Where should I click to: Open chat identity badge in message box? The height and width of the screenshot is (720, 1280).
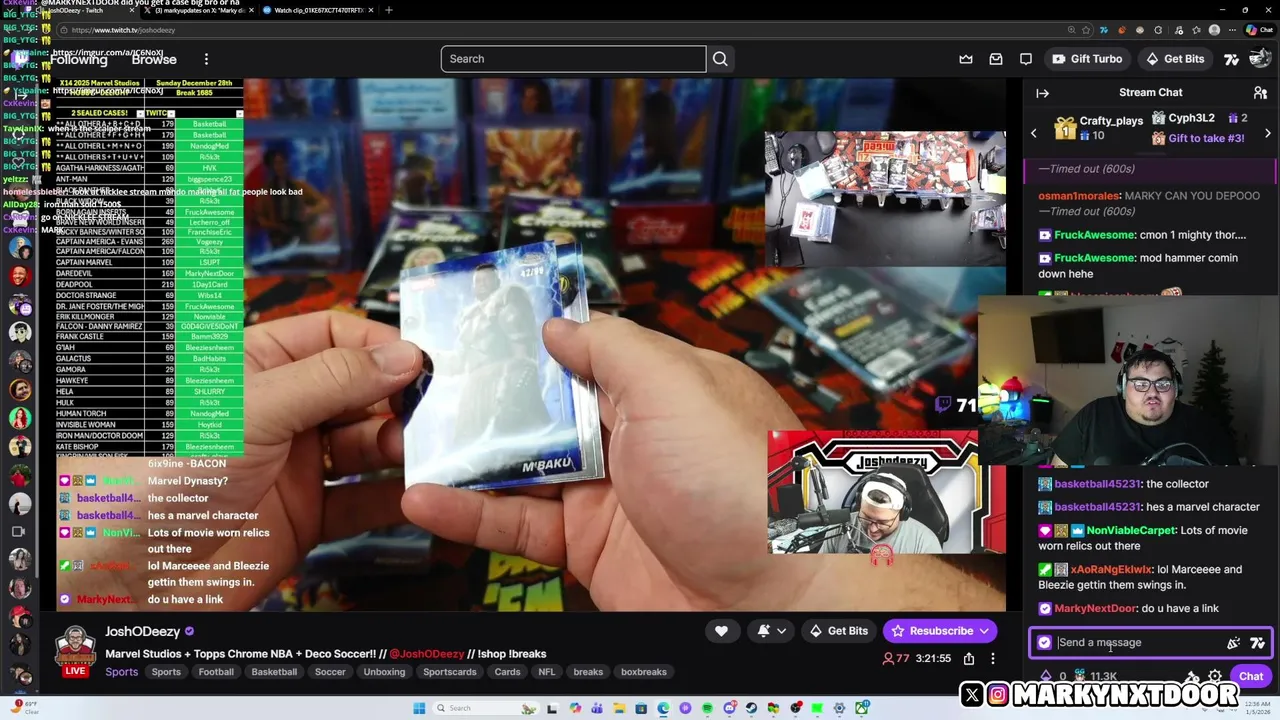(x=1044, y=643)
